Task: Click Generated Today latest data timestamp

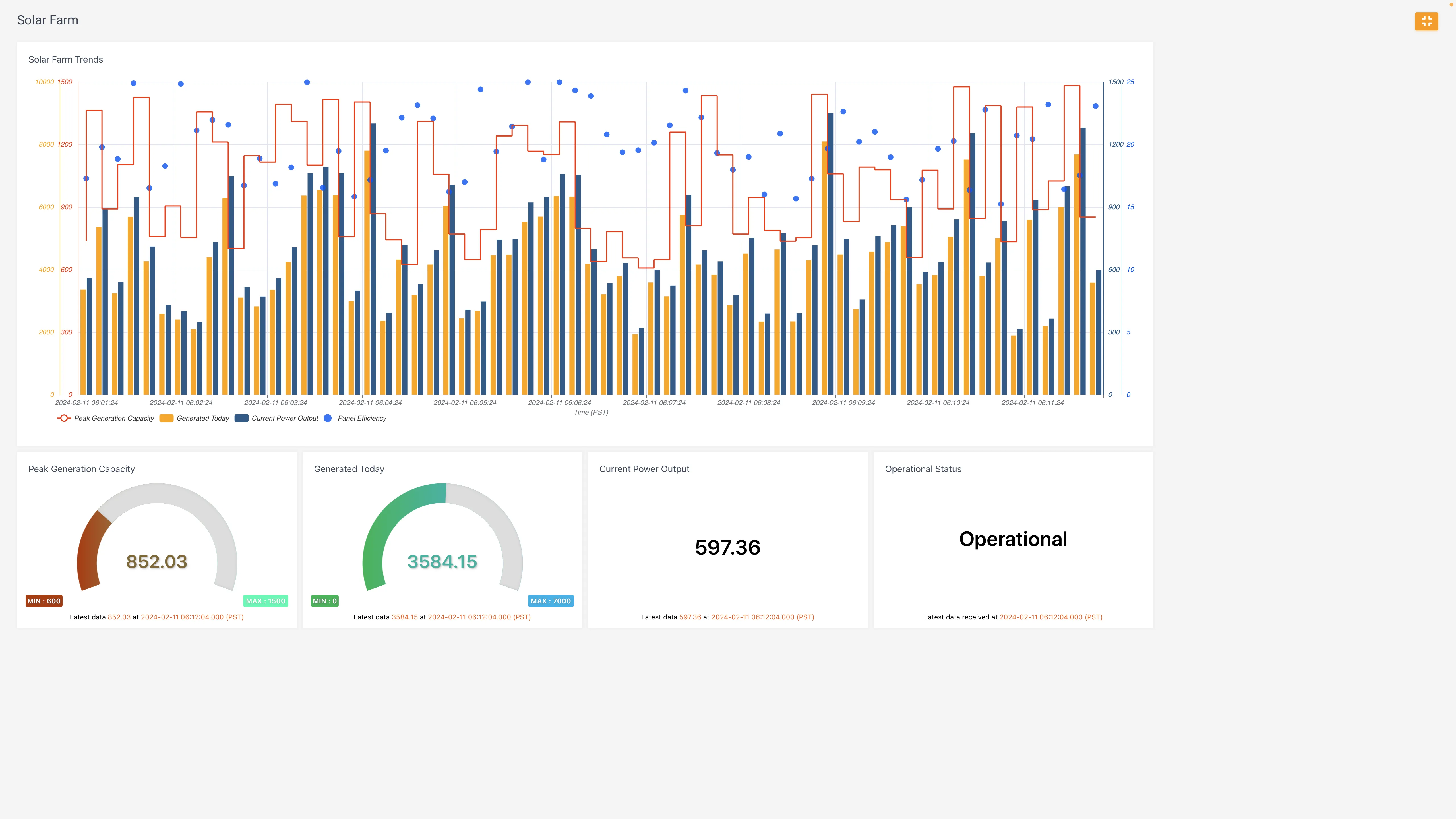Action: coord(479,617)
